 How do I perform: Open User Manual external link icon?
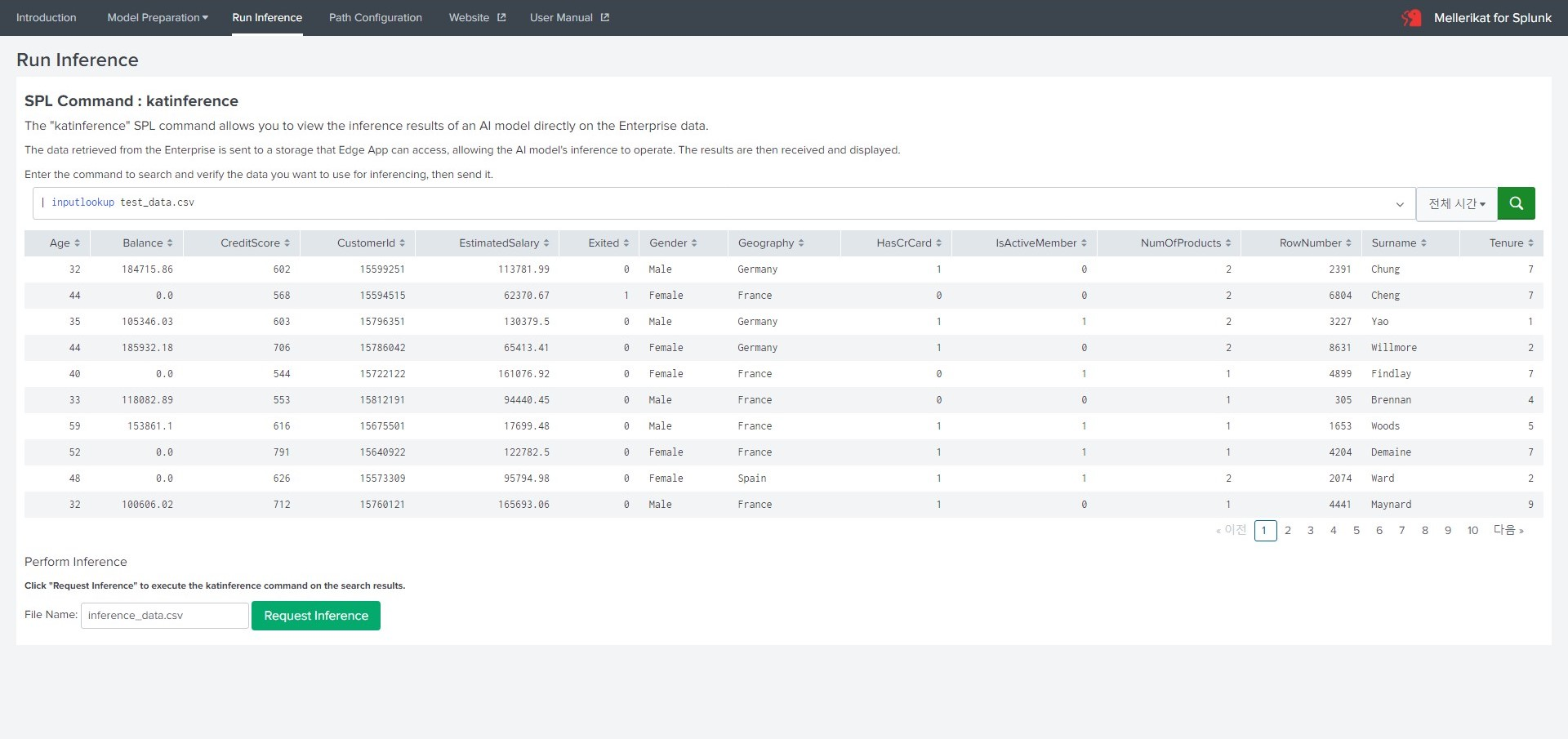(x=605, y=17)
